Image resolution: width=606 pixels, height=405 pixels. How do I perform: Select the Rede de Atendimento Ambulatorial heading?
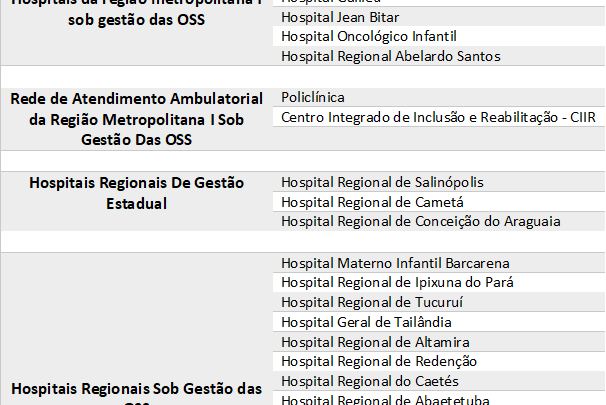point(136,119)
